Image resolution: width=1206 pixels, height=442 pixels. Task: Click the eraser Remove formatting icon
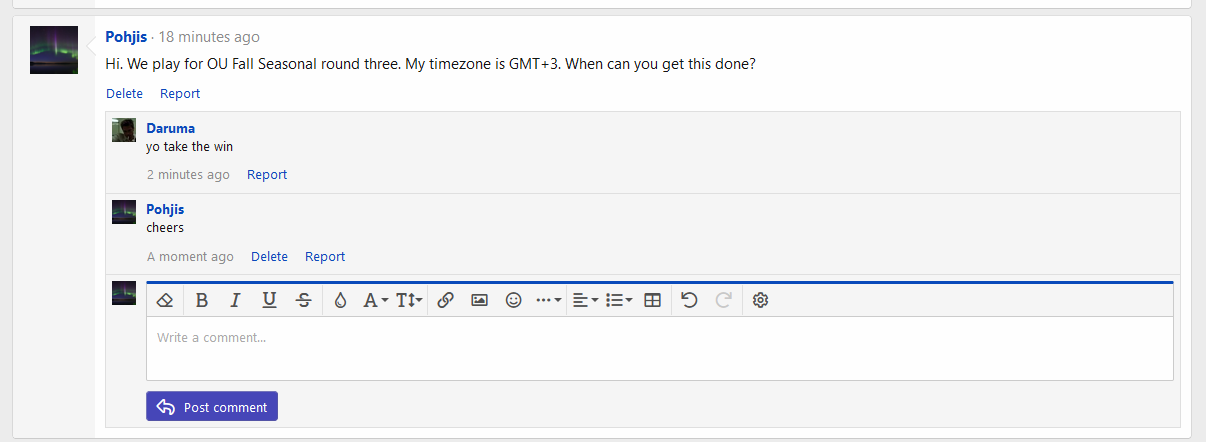(166, 300)
